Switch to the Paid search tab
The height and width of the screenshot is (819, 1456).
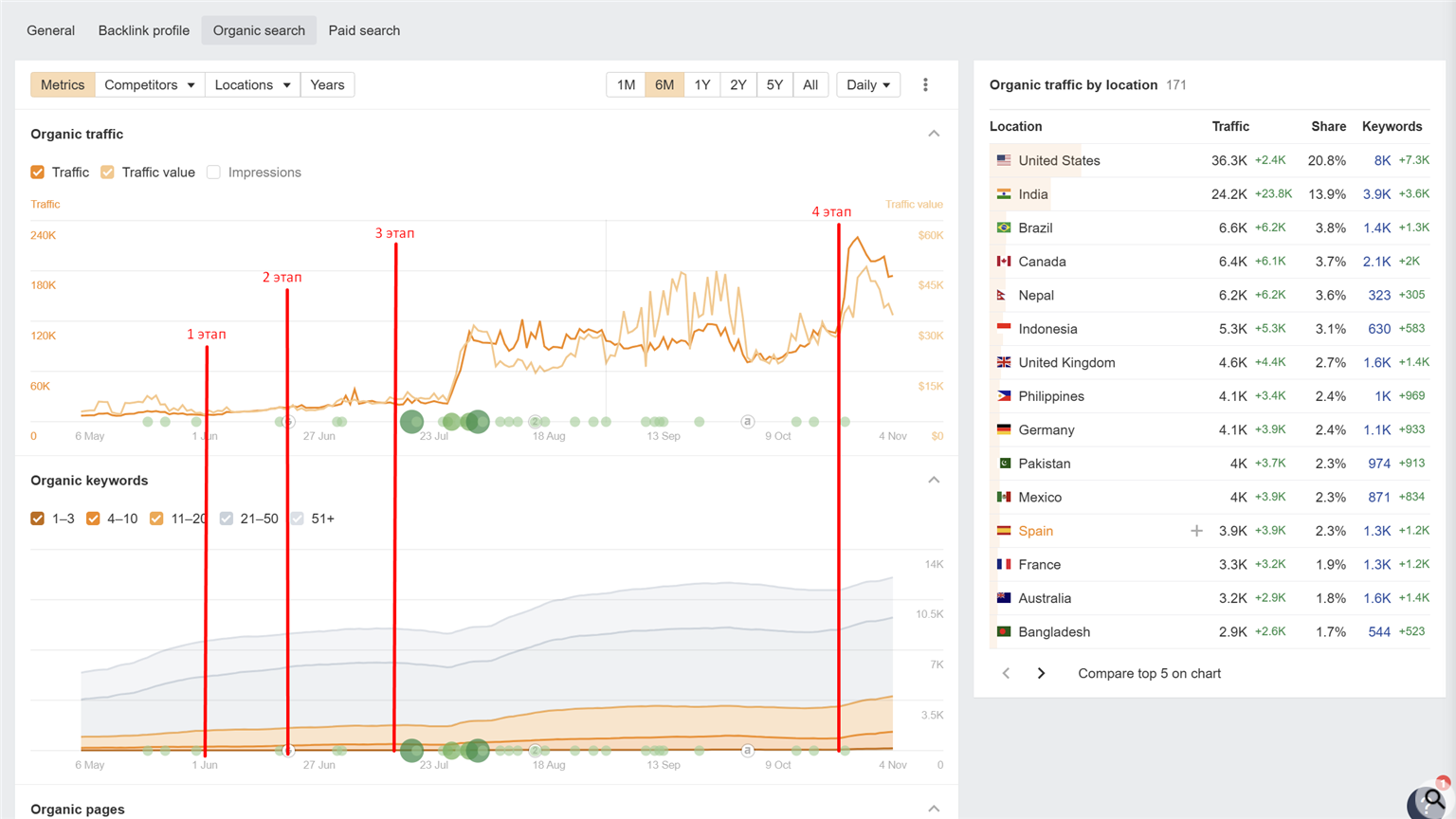tap(364, 30)
